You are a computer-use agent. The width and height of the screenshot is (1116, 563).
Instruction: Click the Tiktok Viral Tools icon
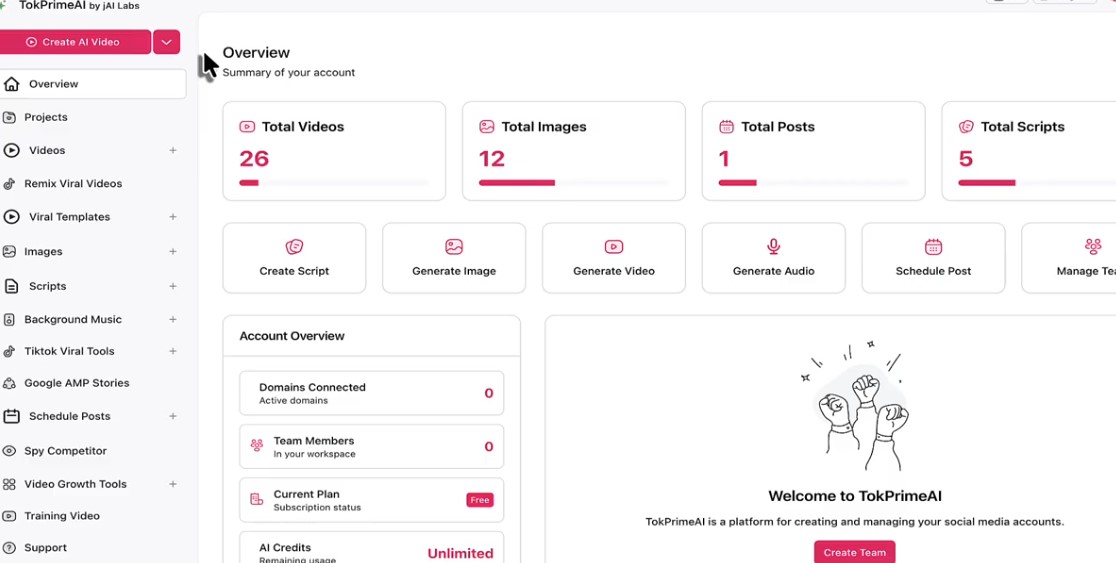tap(9, 352)
